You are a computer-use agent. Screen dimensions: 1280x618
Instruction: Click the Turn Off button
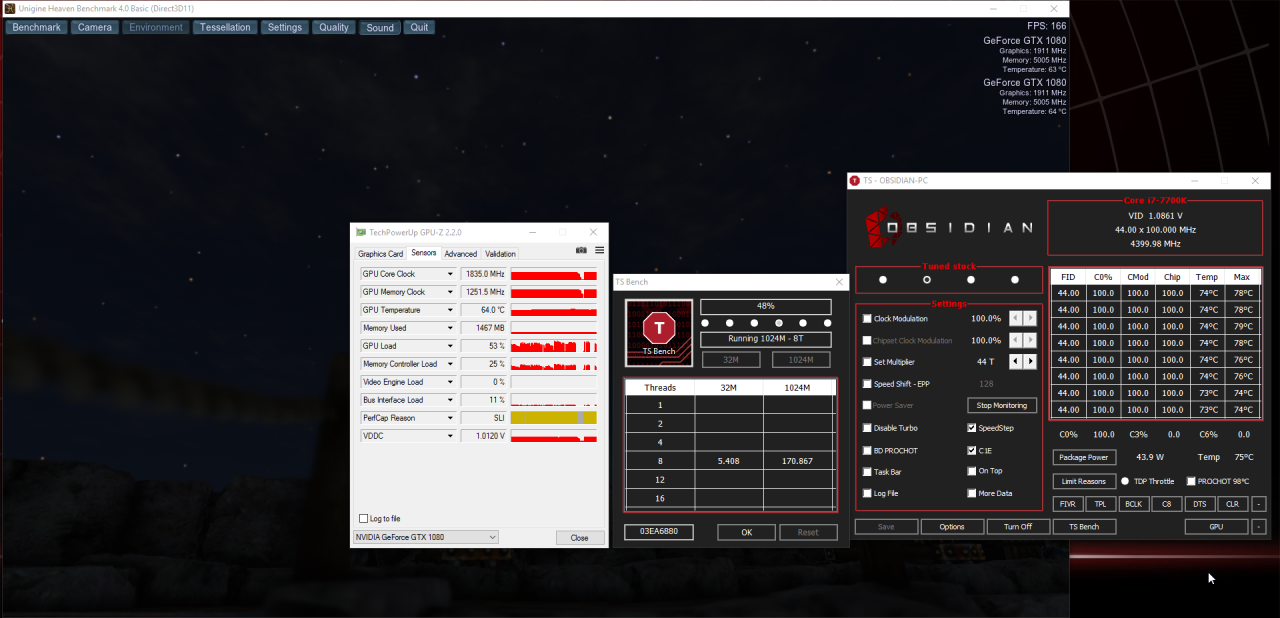(1018, 526)
